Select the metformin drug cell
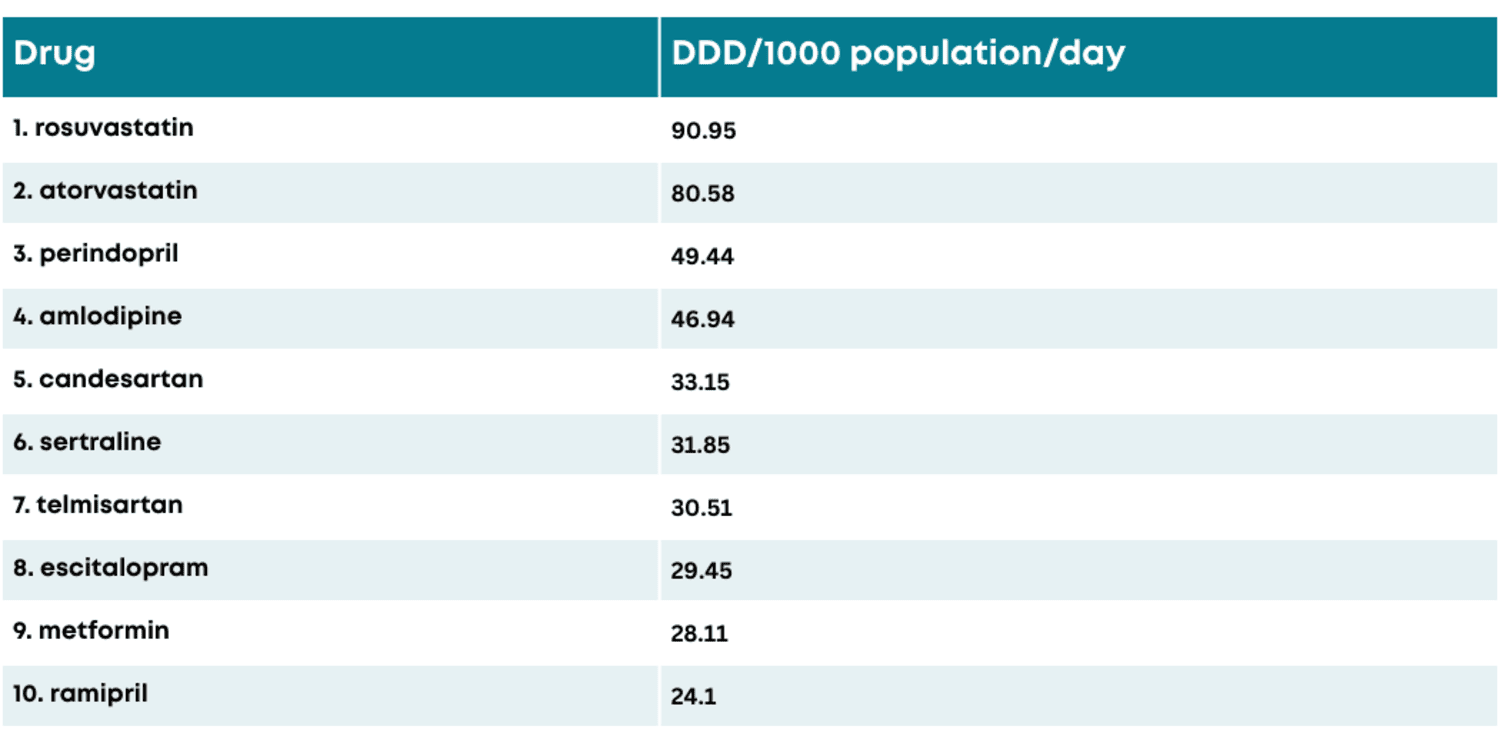Image resolution: width=1500 pixels, height=743 pixels. pyautogui.click(x=91, y=631)
